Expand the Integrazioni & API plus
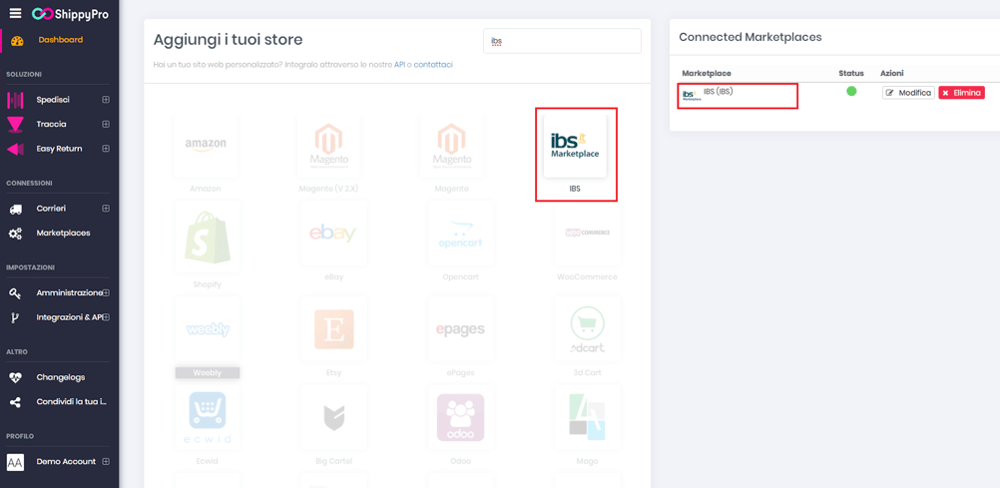Image resolution: width=1000 pixels, height=488 pixels. 107,317
